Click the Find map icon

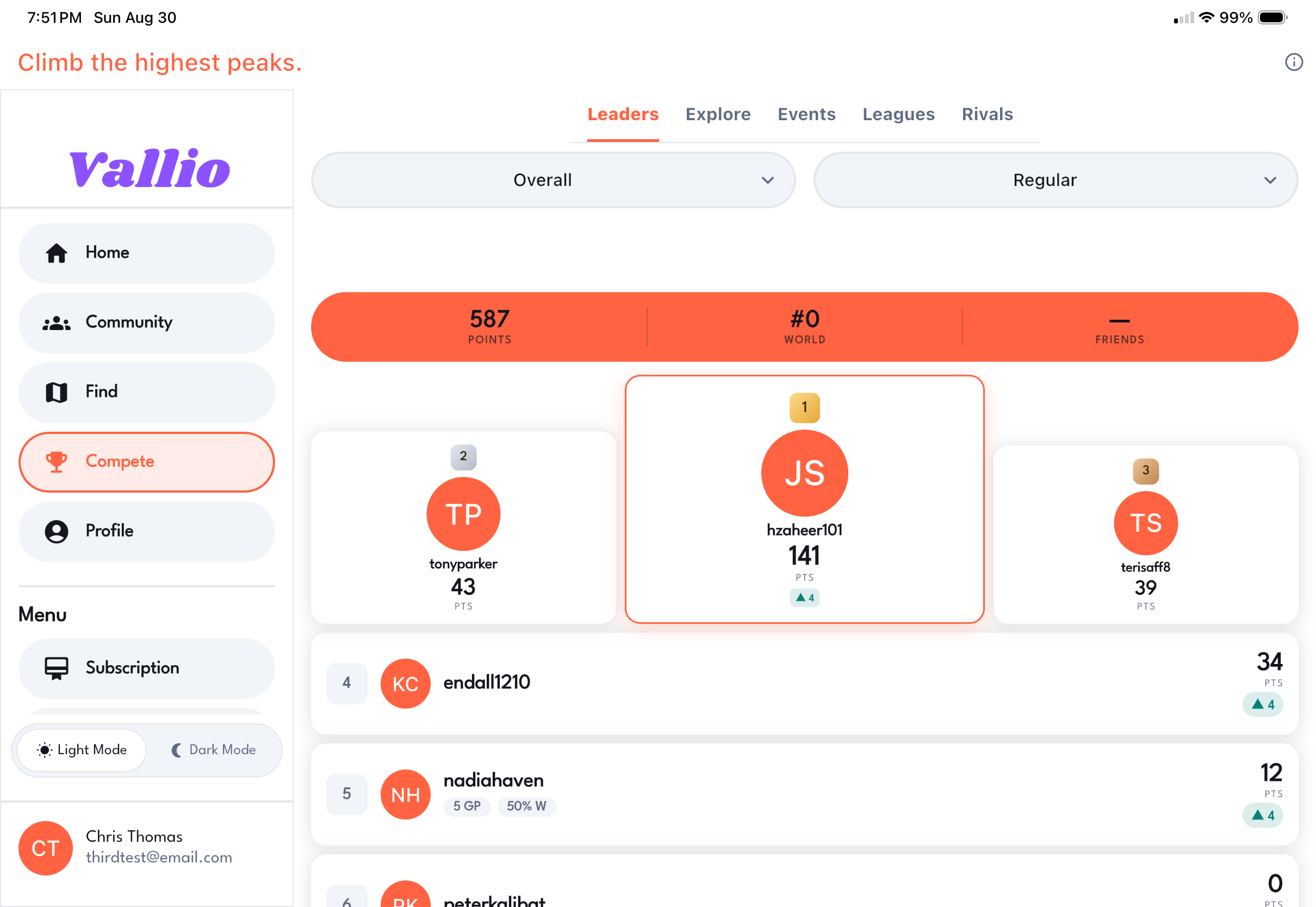(56, 392)
